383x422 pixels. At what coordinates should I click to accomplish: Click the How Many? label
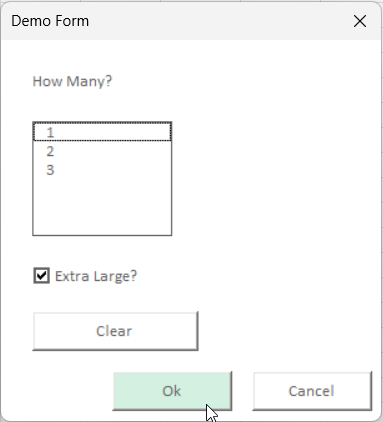click(x=72, y=81)
